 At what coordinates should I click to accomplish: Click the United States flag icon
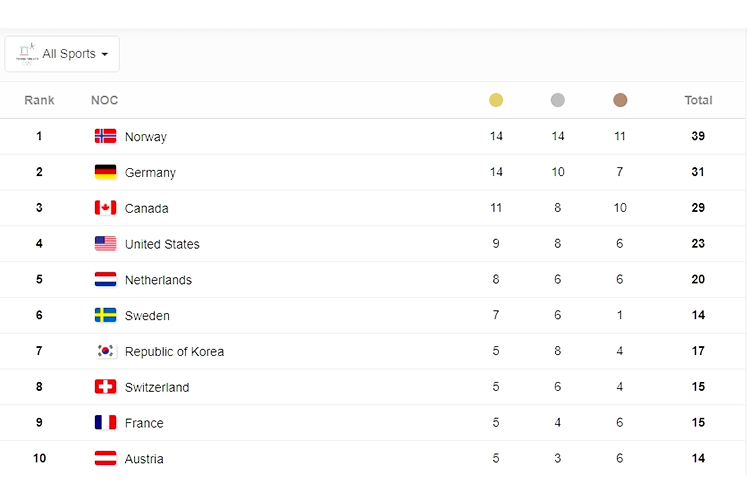[x=105, y=244]
